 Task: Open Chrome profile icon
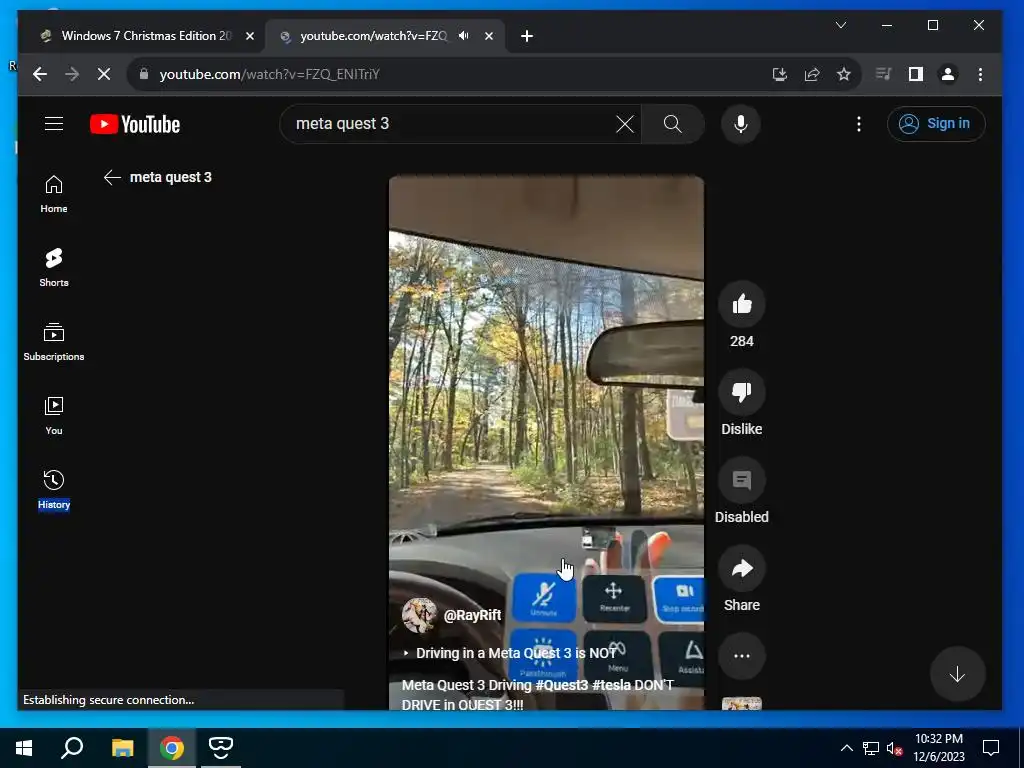click(x=948, y=74)
